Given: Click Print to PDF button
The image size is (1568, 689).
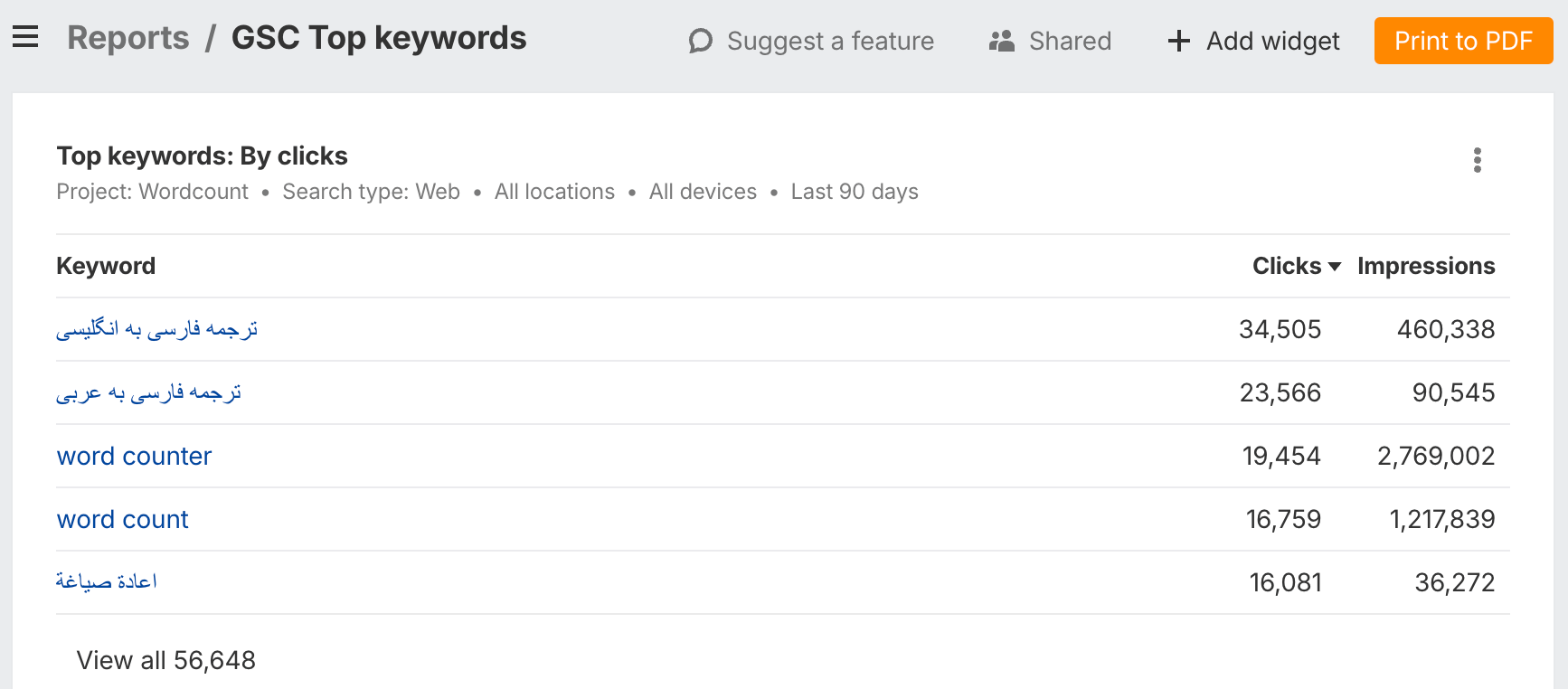Looking at the screenshot, I should tap(1463, 41).
